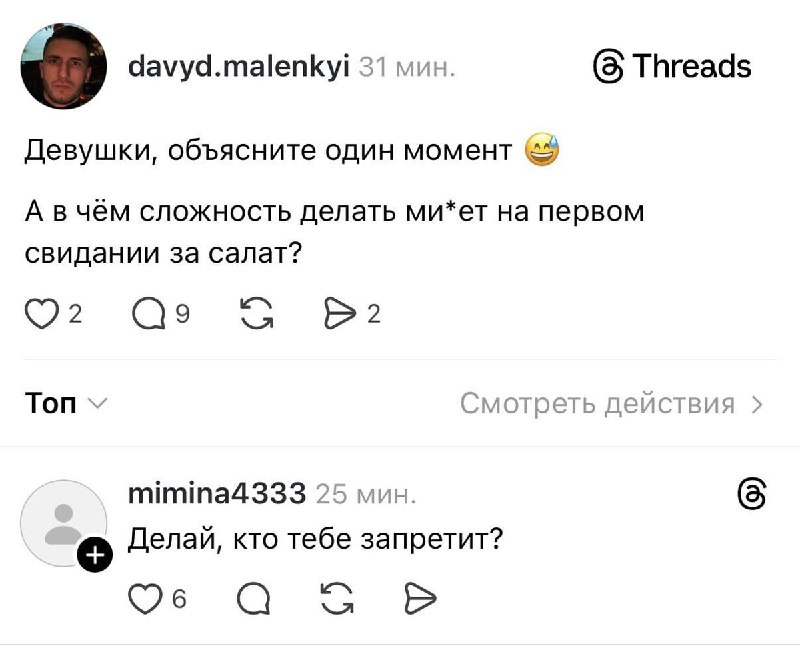Open replies on the main post
Viewport: 800px width, 668px height.
[145, 314]
